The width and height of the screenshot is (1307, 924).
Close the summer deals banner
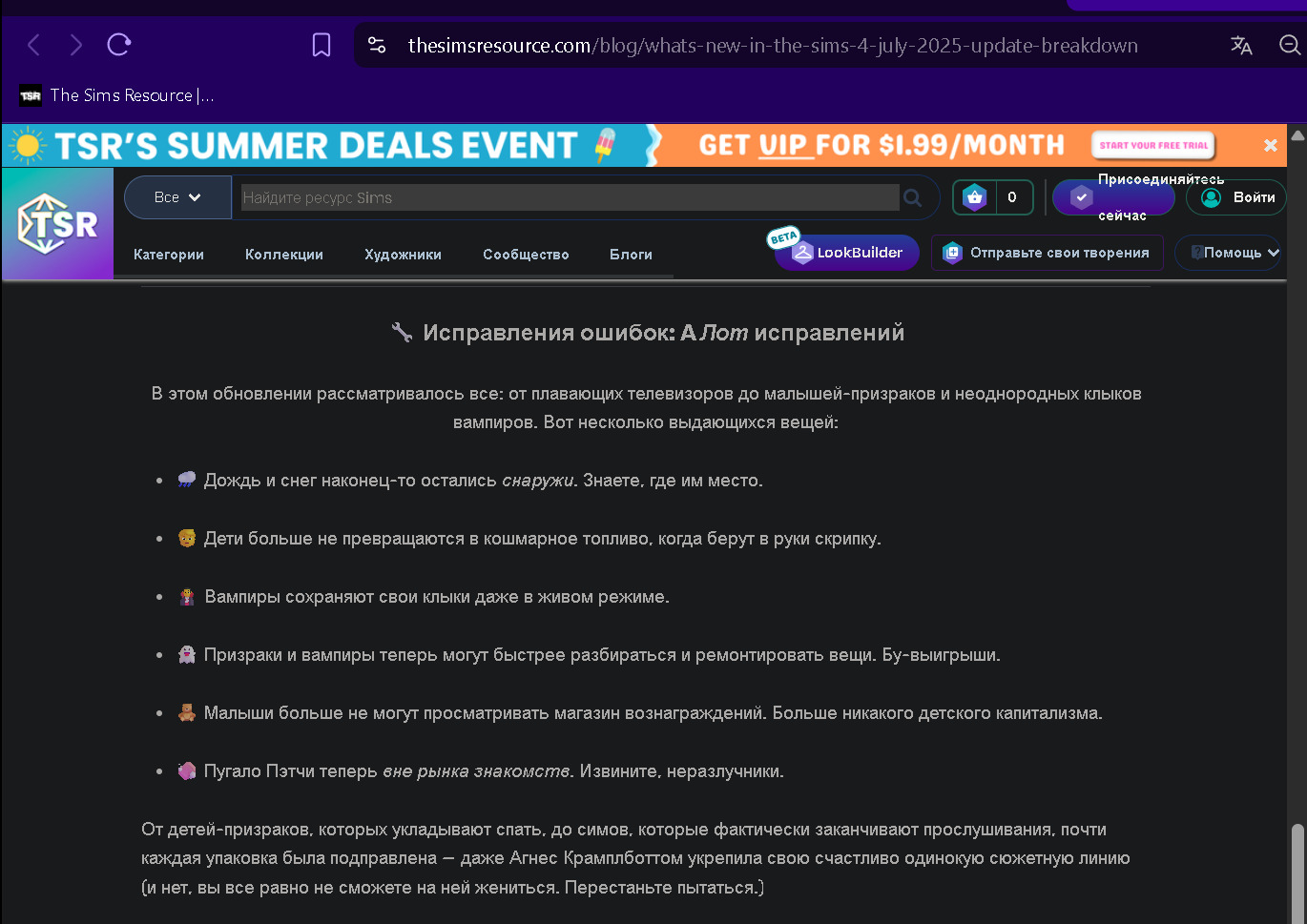[1271, 145]
